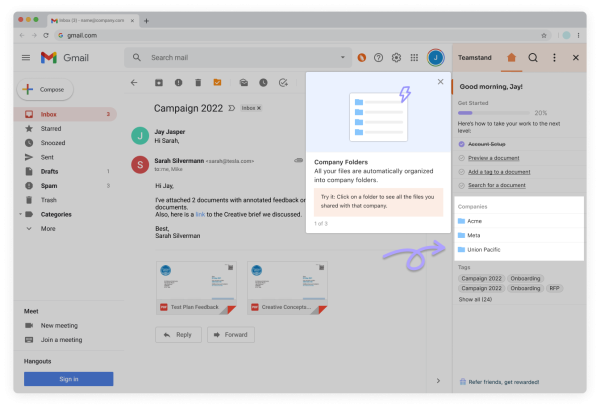Image resolution: width=600 pixels, height=408 pixels.
Task: Click the Get Started progress bar
Action: pos(494,113)
